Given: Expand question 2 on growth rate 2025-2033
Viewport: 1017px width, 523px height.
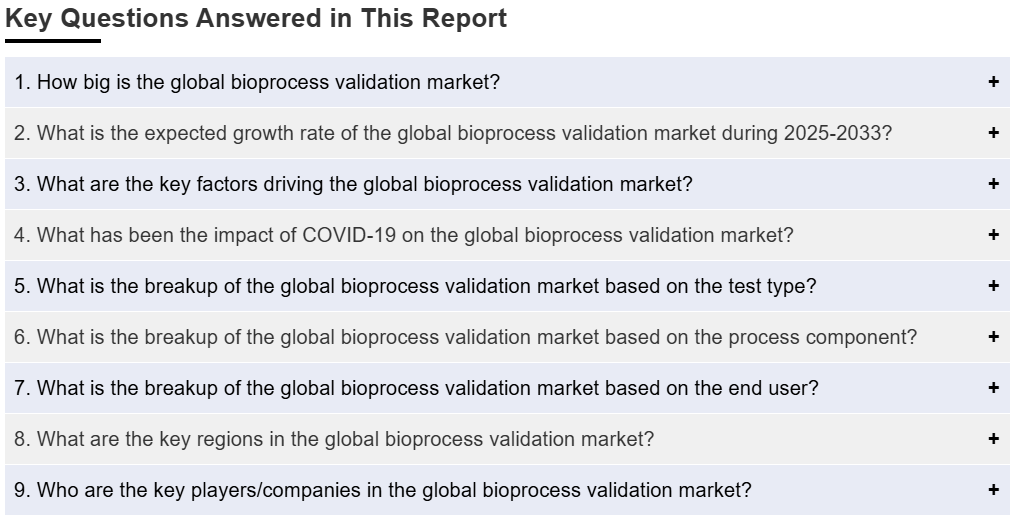Looking at the screenshot, I should (x=452, y=133).
